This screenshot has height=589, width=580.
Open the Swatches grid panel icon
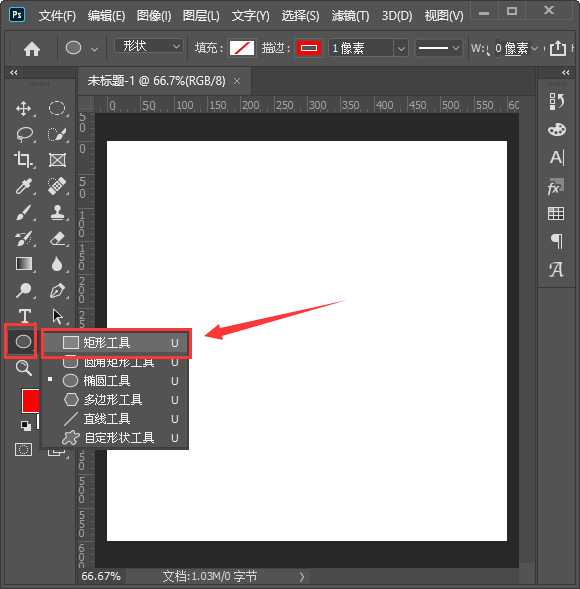[556, 214]
